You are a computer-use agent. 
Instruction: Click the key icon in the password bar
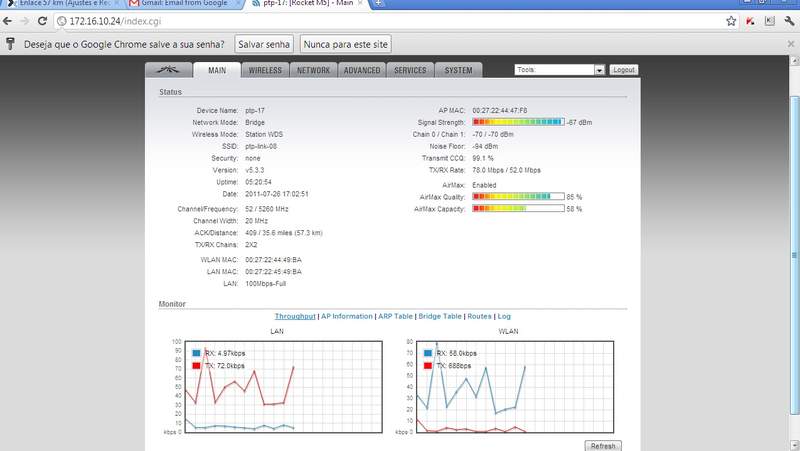pos(10,44)
